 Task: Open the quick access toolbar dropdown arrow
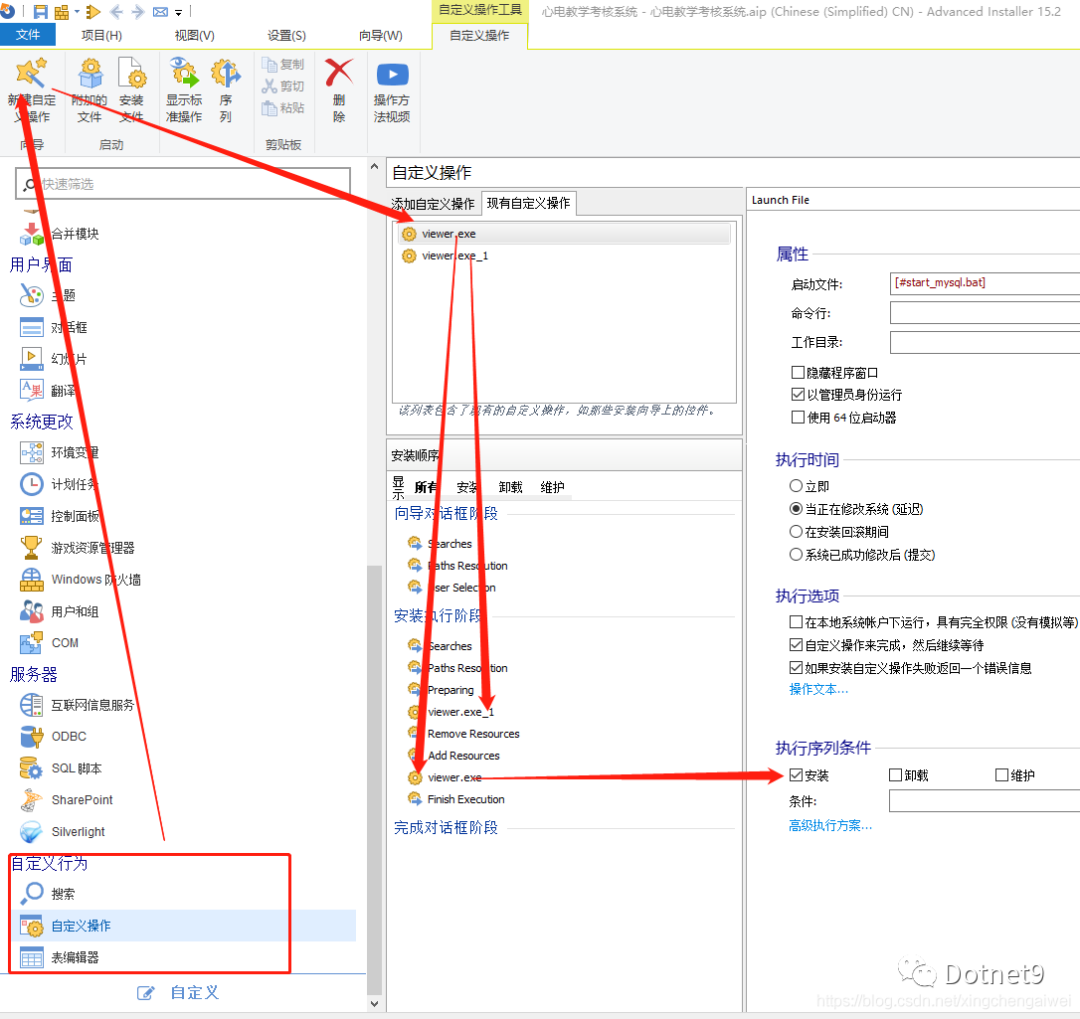(178, 12)
